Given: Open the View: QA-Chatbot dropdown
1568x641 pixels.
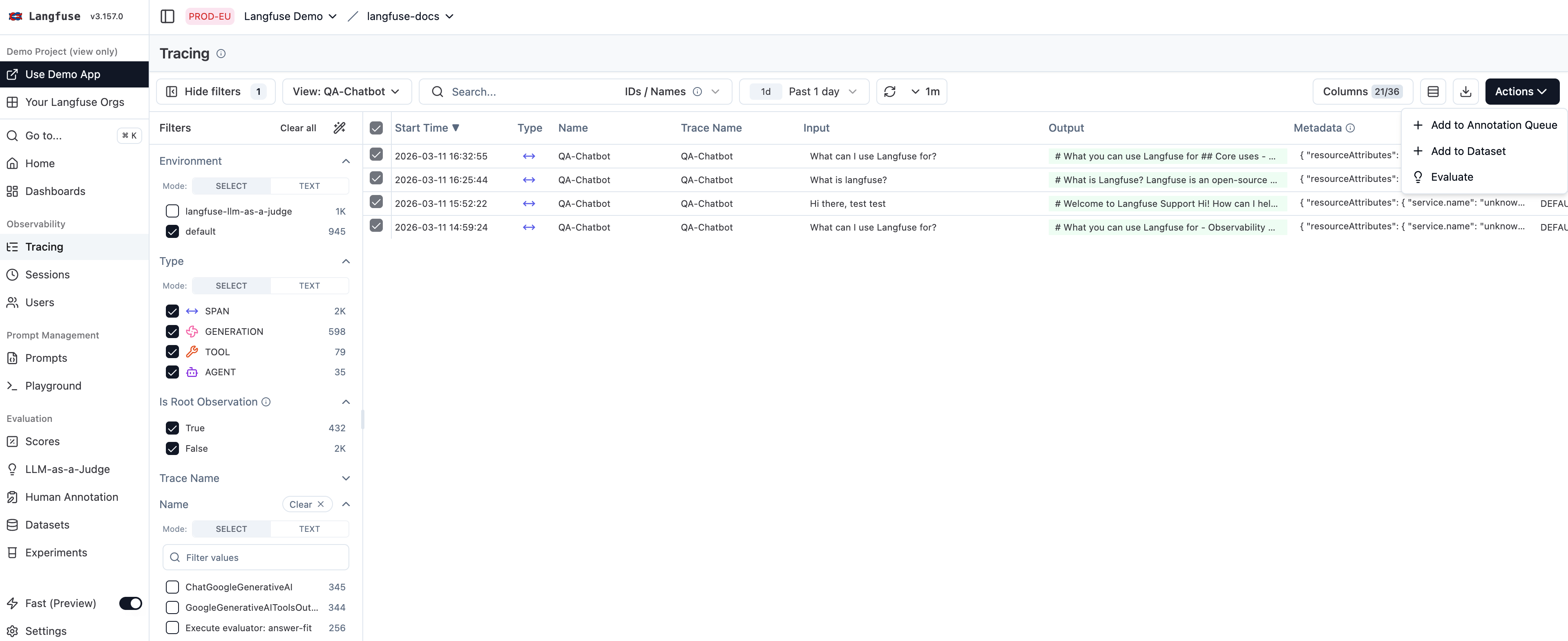Looking at the screenshot, I should 347,92.
